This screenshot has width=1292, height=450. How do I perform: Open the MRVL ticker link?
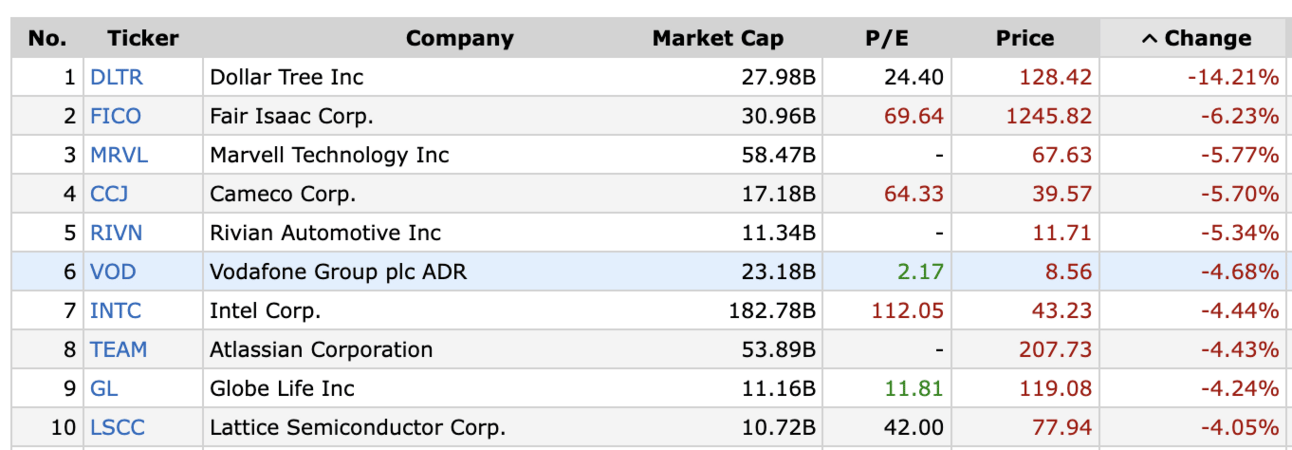coord(118,155)
